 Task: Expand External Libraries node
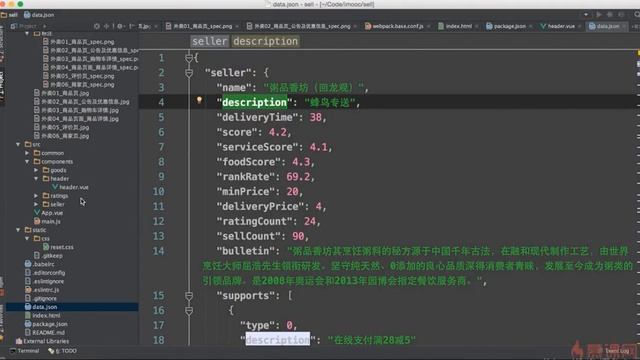(42, 341)
